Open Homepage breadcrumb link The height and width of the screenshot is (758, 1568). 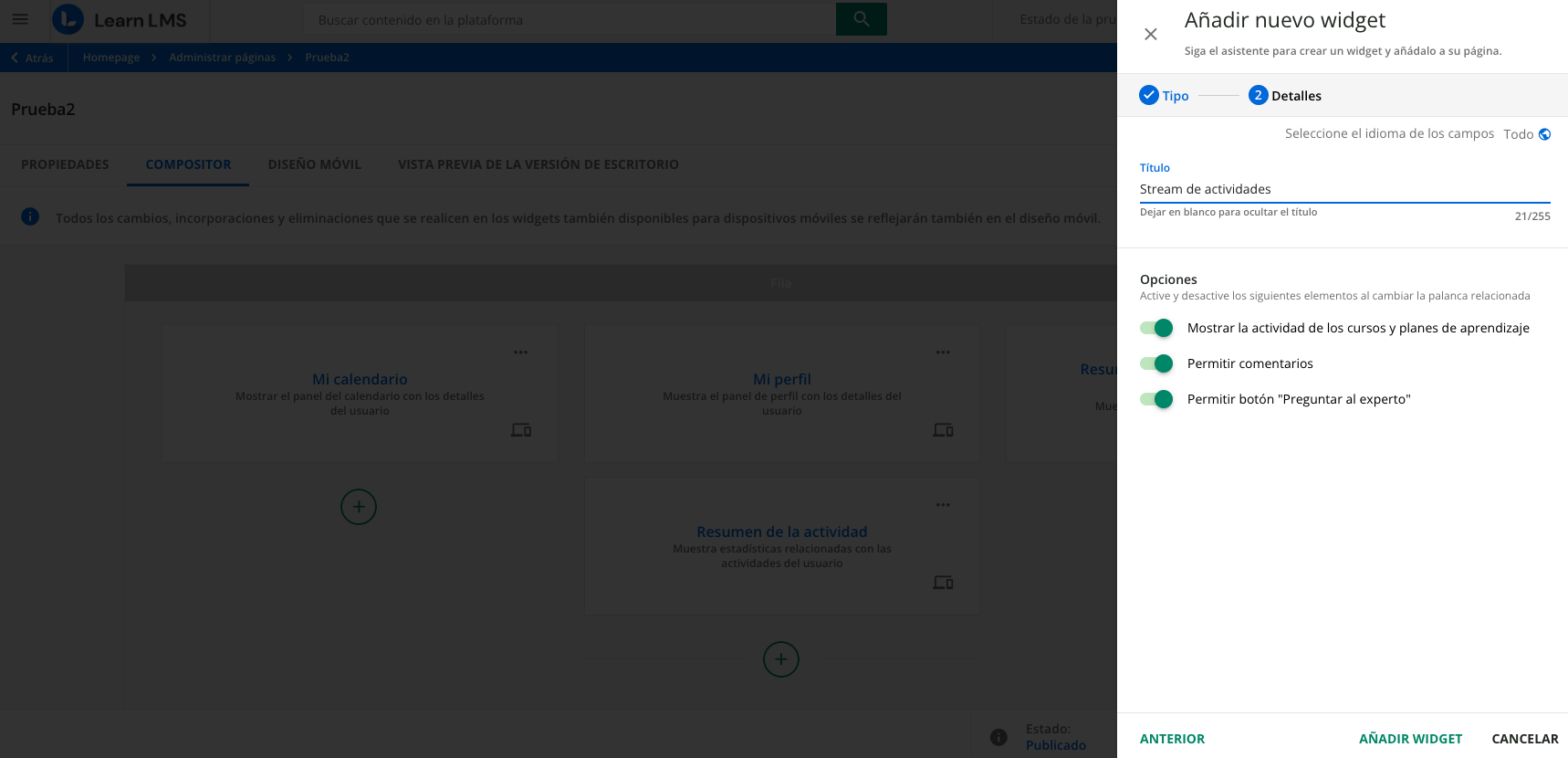click(x=111, y=58)
